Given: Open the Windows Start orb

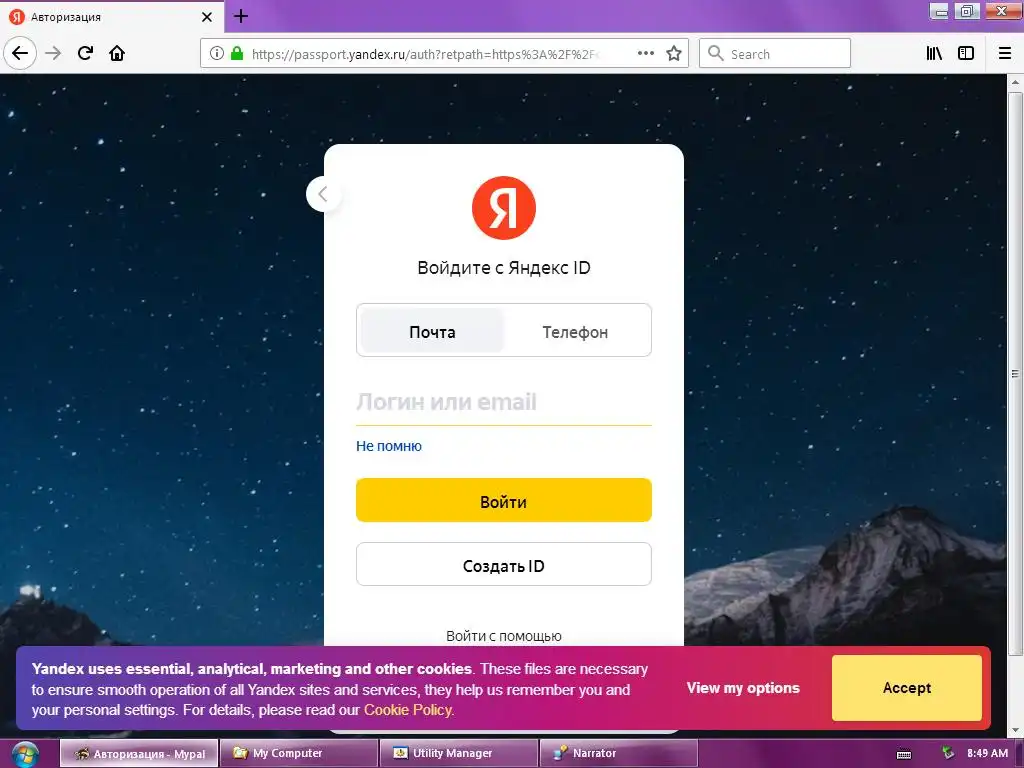Looking at the screenshot, I should click(x=25, y=754).
